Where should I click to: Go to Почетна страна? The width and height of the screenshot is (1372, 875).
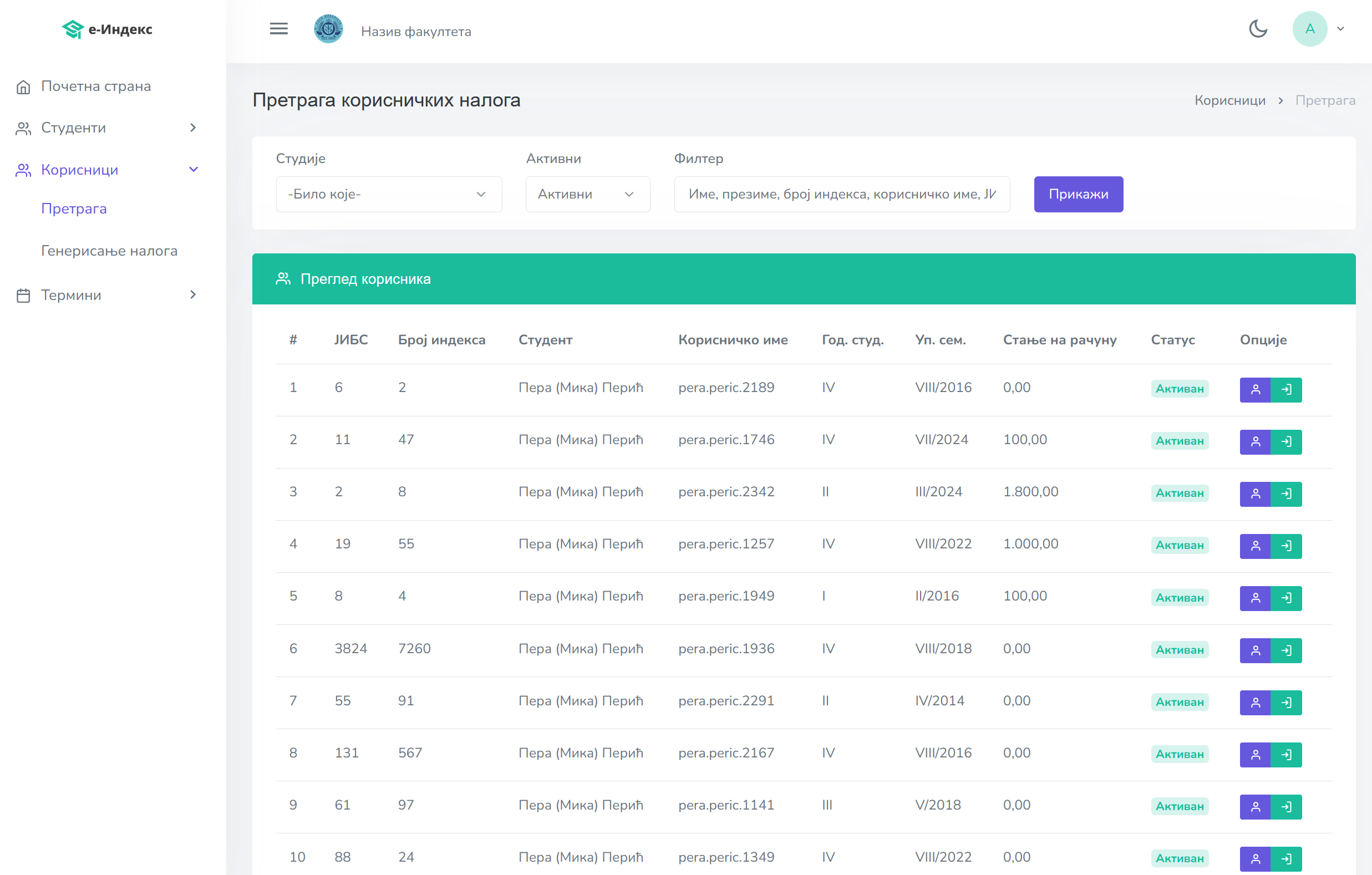(96, 86)
